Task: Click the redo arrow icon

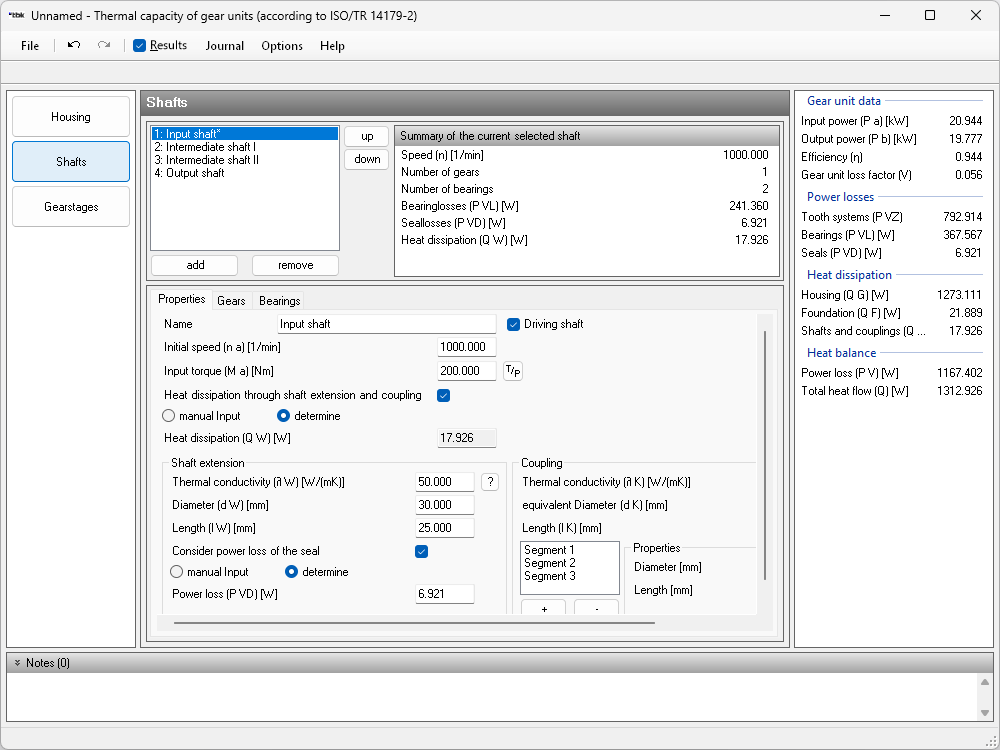Action: [104, 45]
